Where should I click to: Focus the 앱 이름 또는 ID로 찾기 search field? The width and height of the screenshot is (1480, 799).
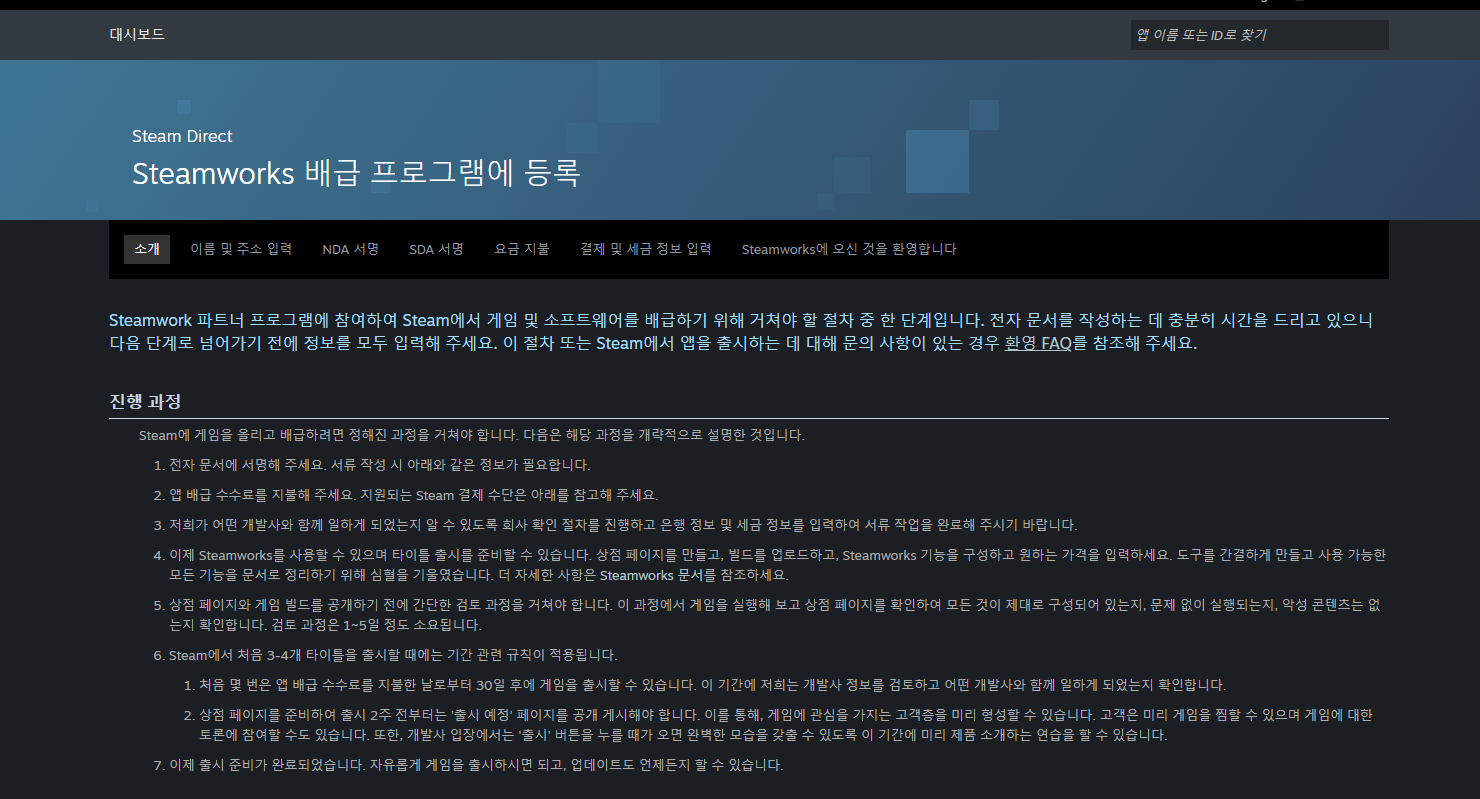coord(1259,35)
